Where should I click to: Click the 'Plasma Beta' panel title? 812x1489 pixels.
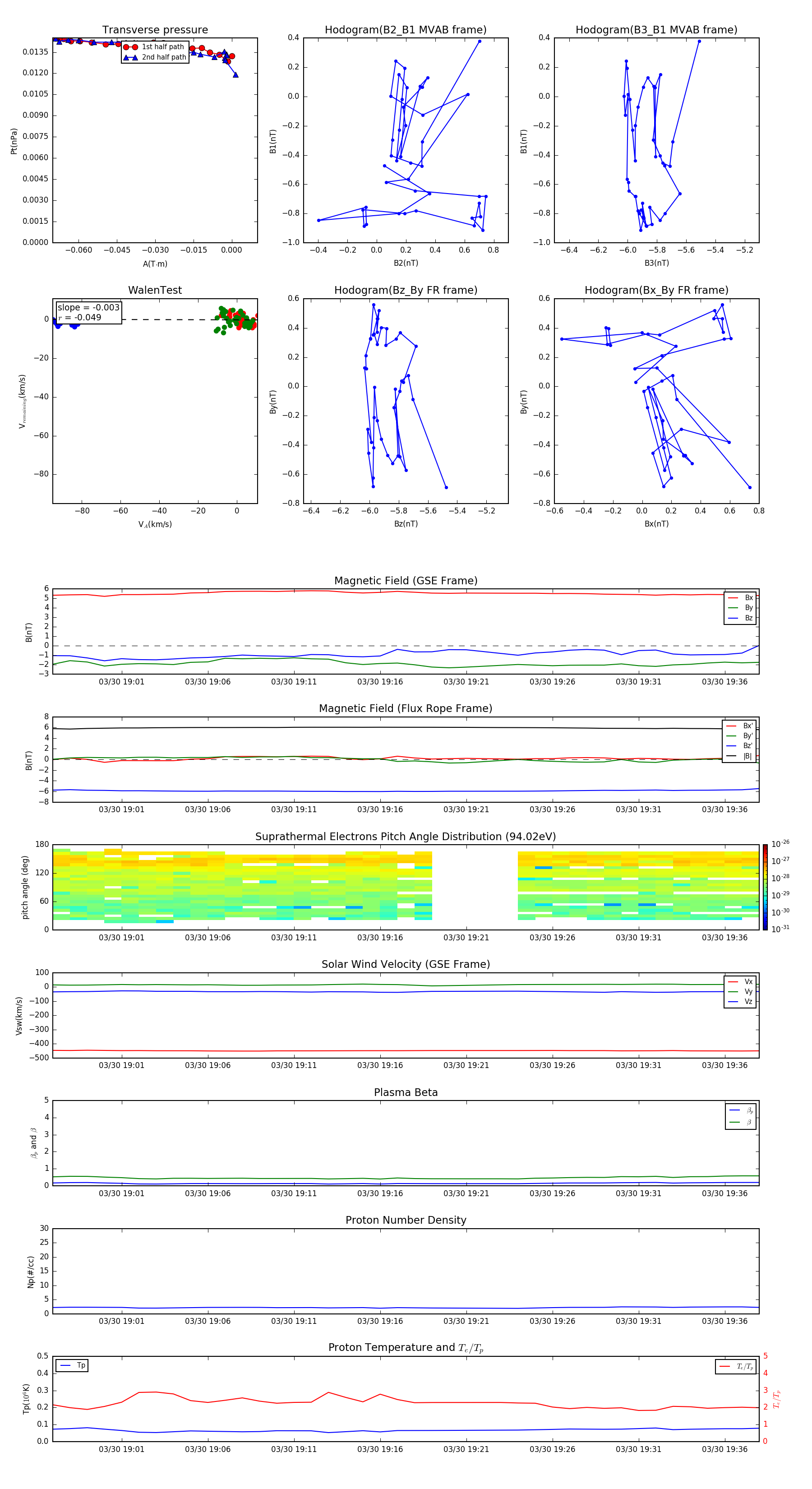tap(406, 1093)
